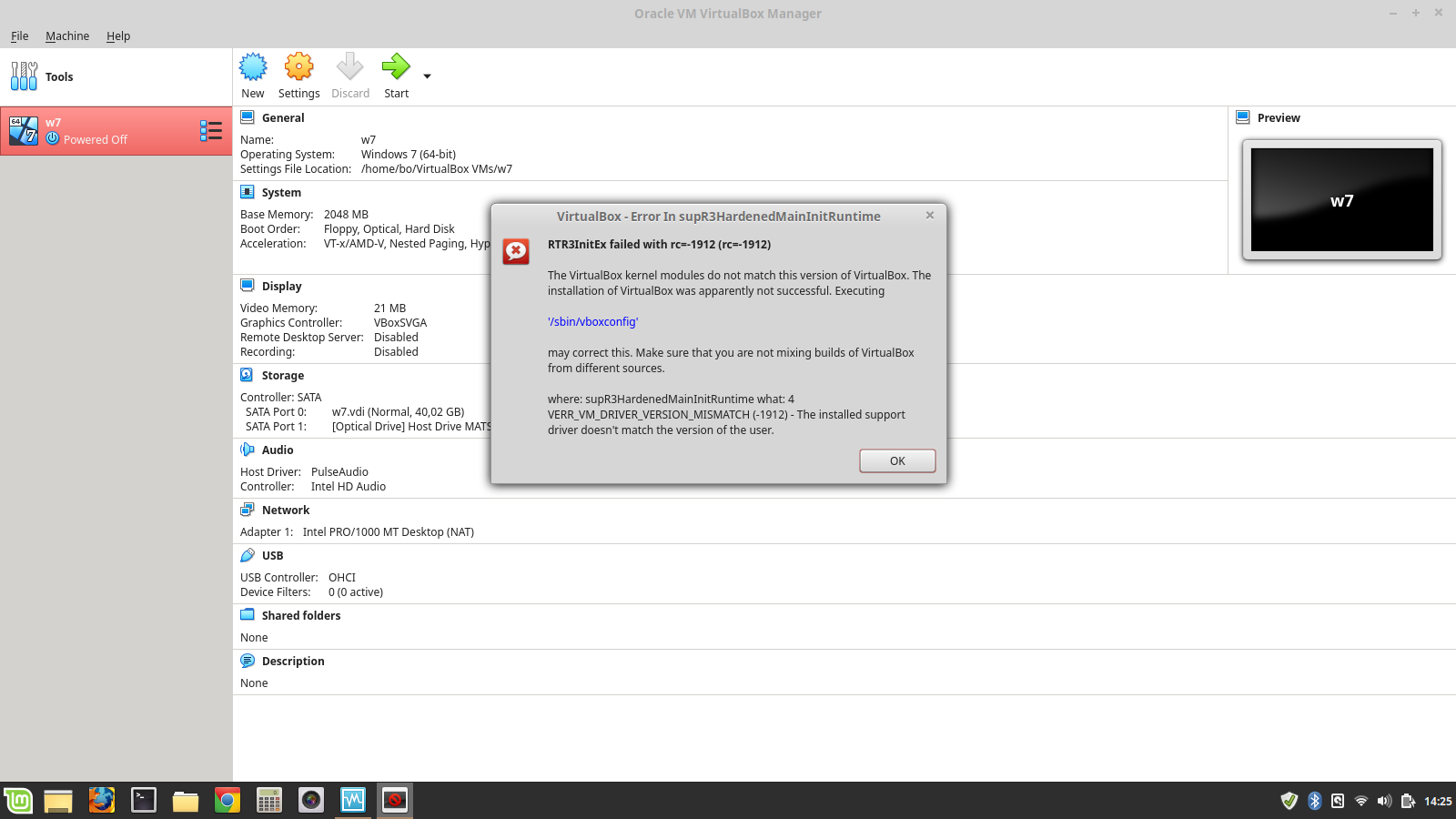1456x819 pixels.
Task: Launch Terminal from the taskbar
Action: 144,801
